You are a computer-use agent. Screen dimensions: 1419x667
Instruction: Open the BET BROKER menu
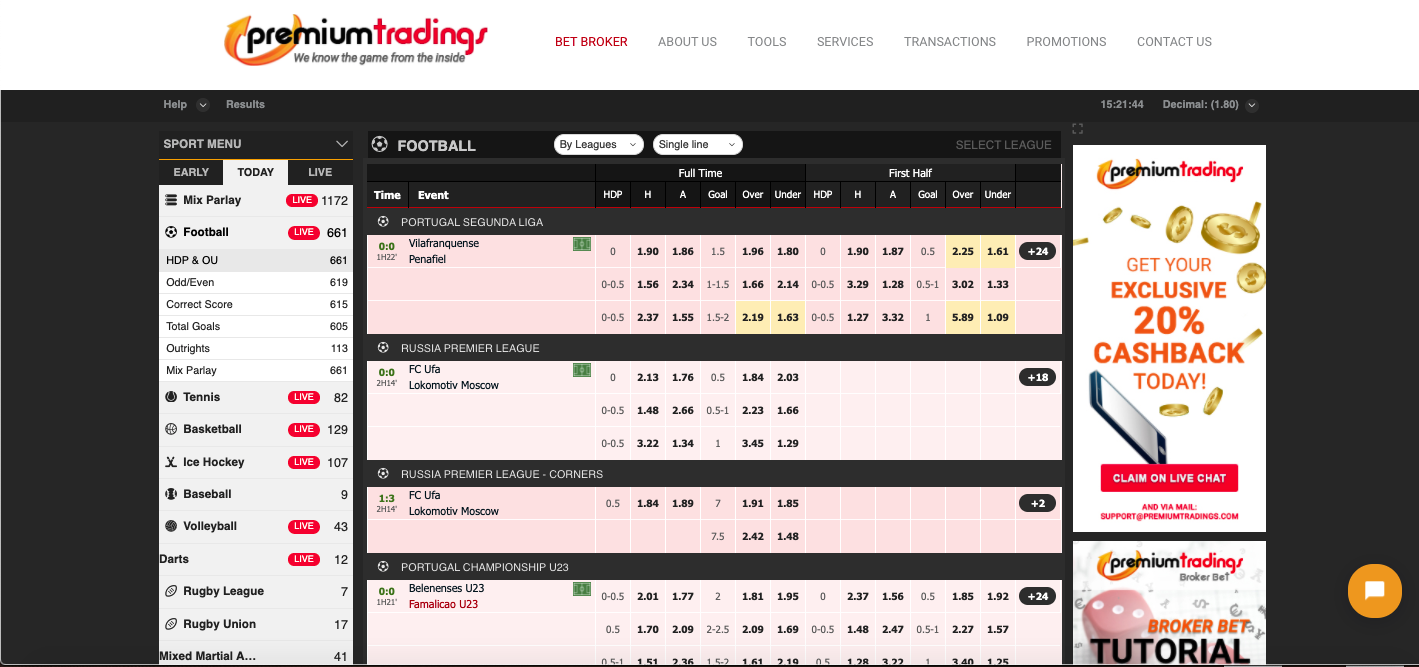(x=592, y=42)
